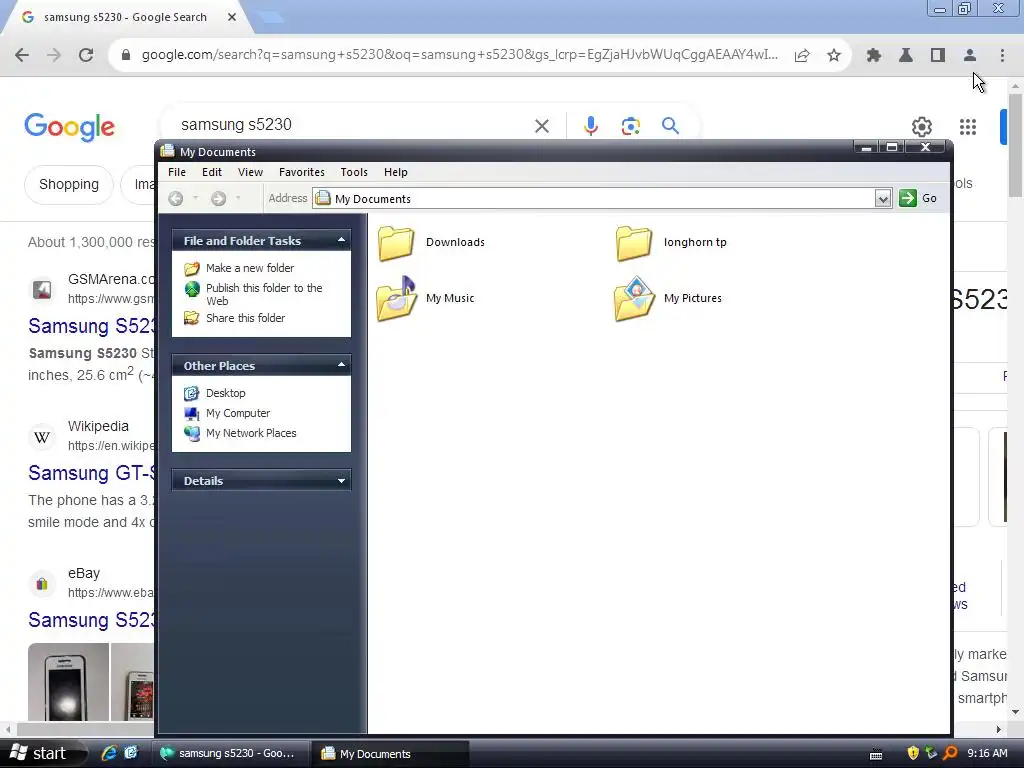Image resolution: width=1024 pixels, height=768 pixels.
Task: Go to My Computer in Other Places
Action: point(227,413)
